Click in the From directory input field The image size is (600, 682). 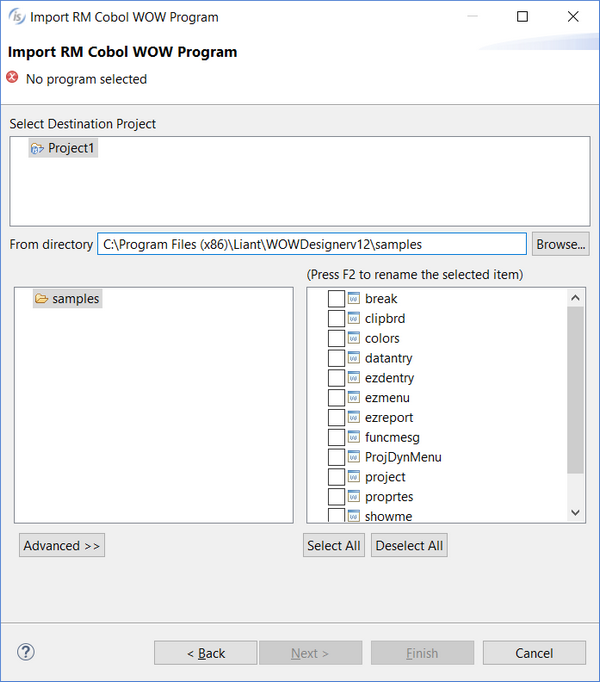coord(312,244)
